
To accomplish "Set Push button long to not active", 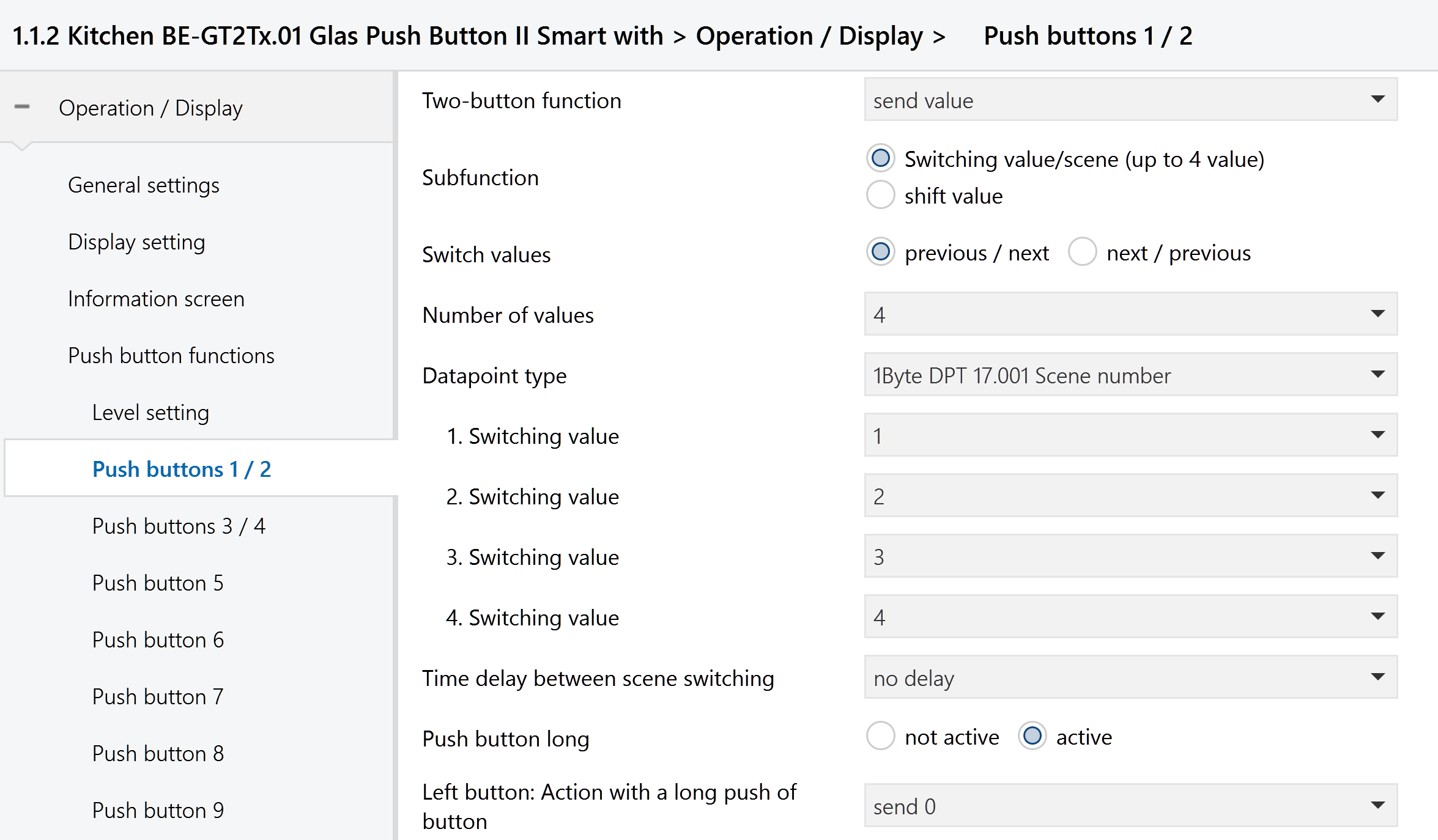I will click(x=881, y=736).
